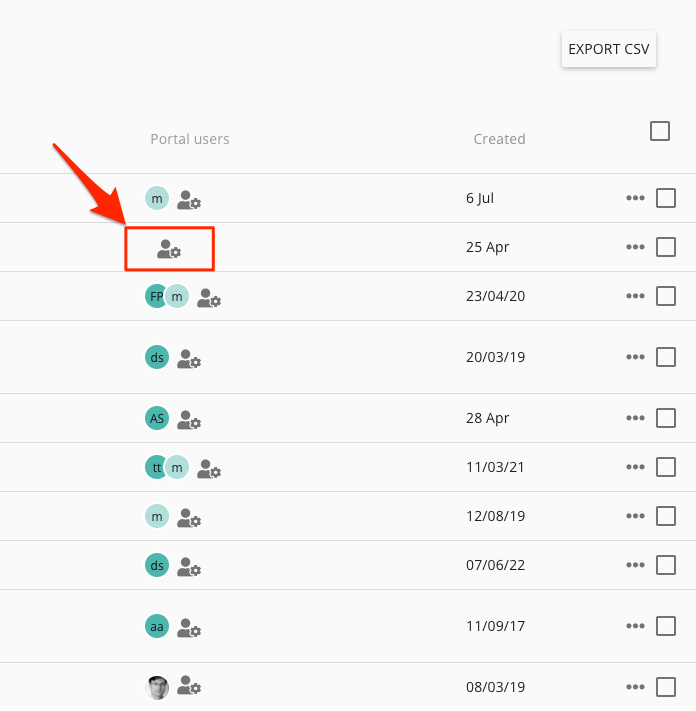Open manage users icon in 12/08/19 row

point(189,518)
